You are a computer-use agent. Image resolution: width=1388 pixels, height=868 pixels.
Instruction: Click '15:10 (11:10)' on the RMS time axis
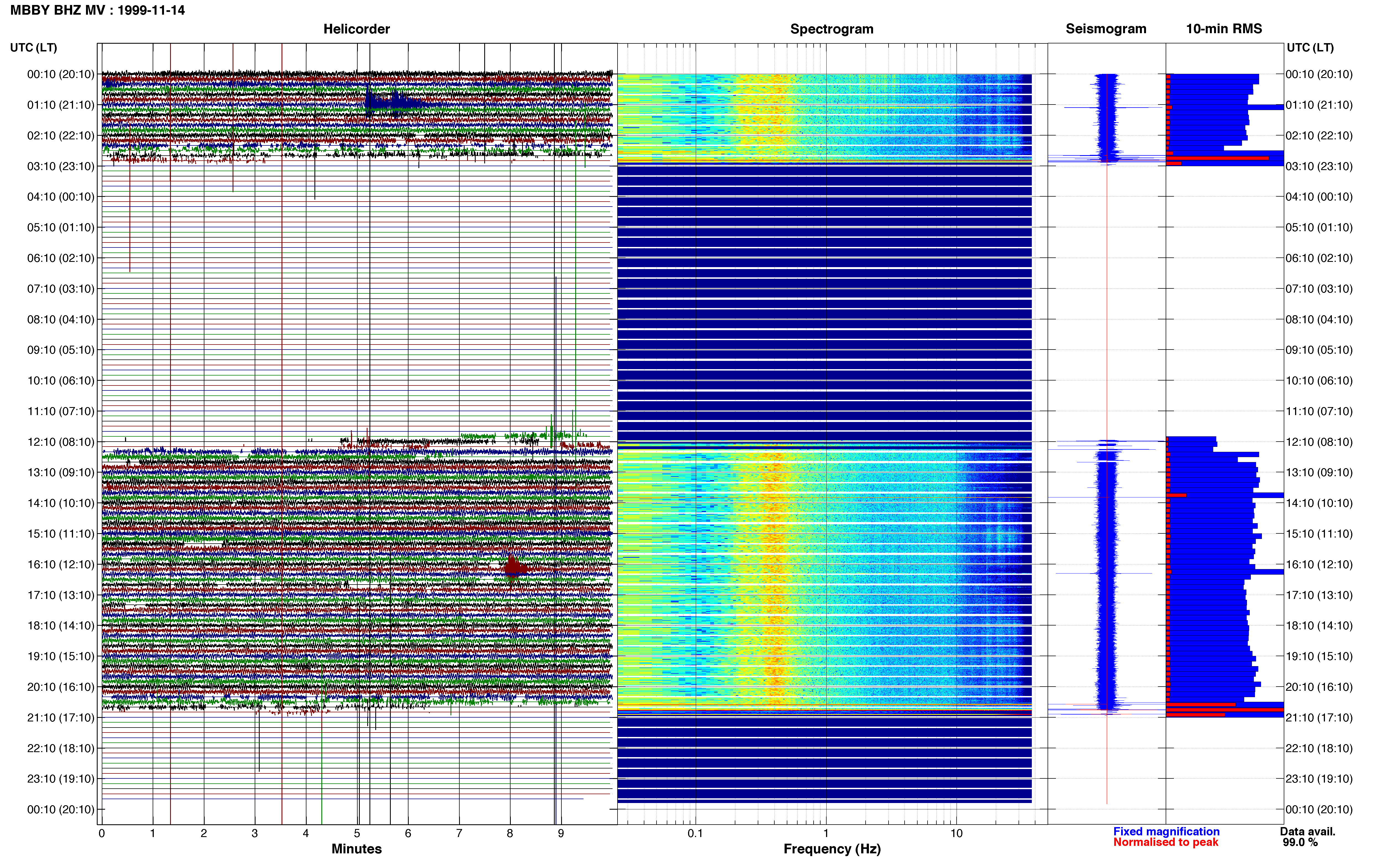1319,534
